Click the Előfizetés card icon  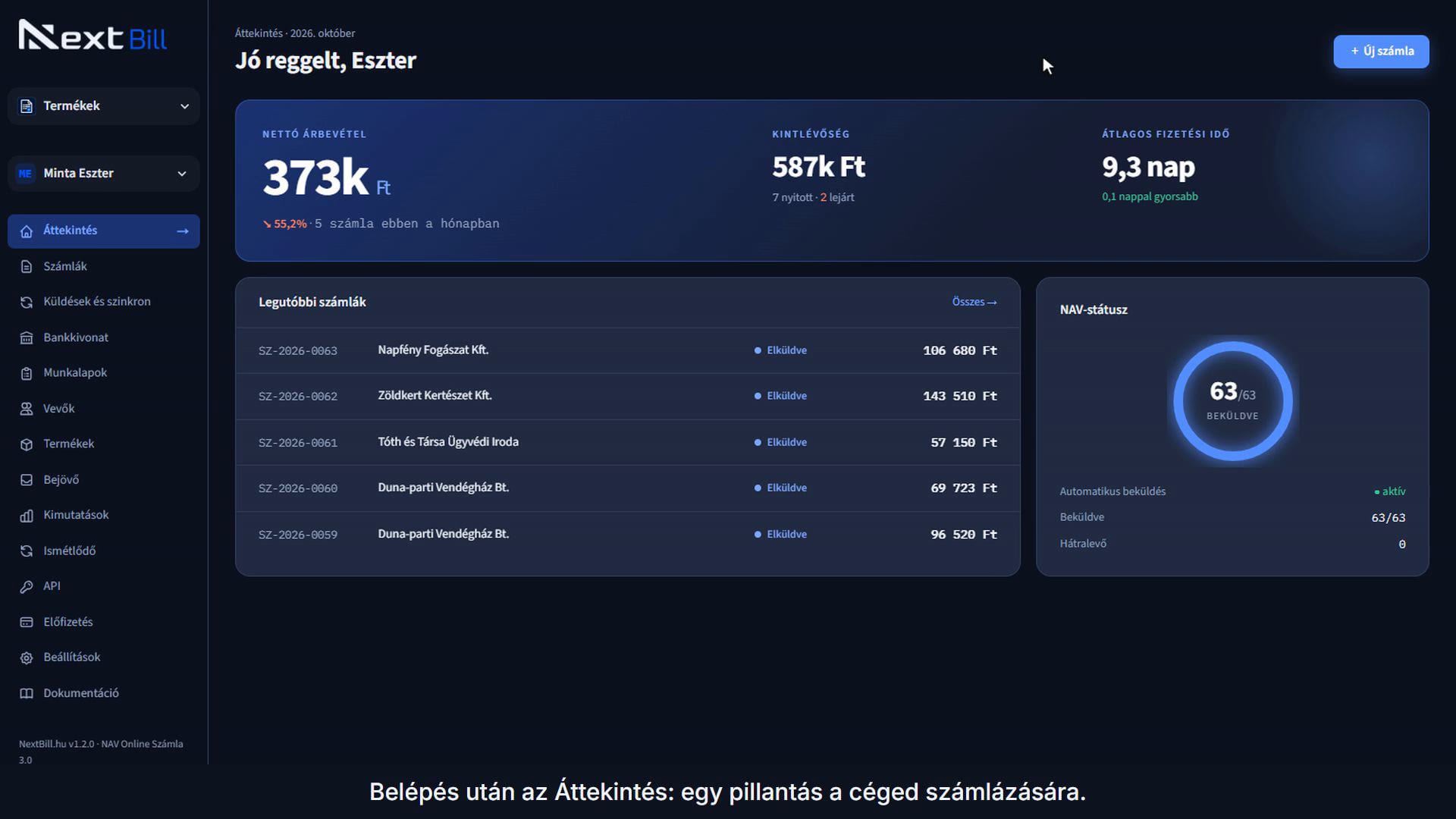coord(27,622)
